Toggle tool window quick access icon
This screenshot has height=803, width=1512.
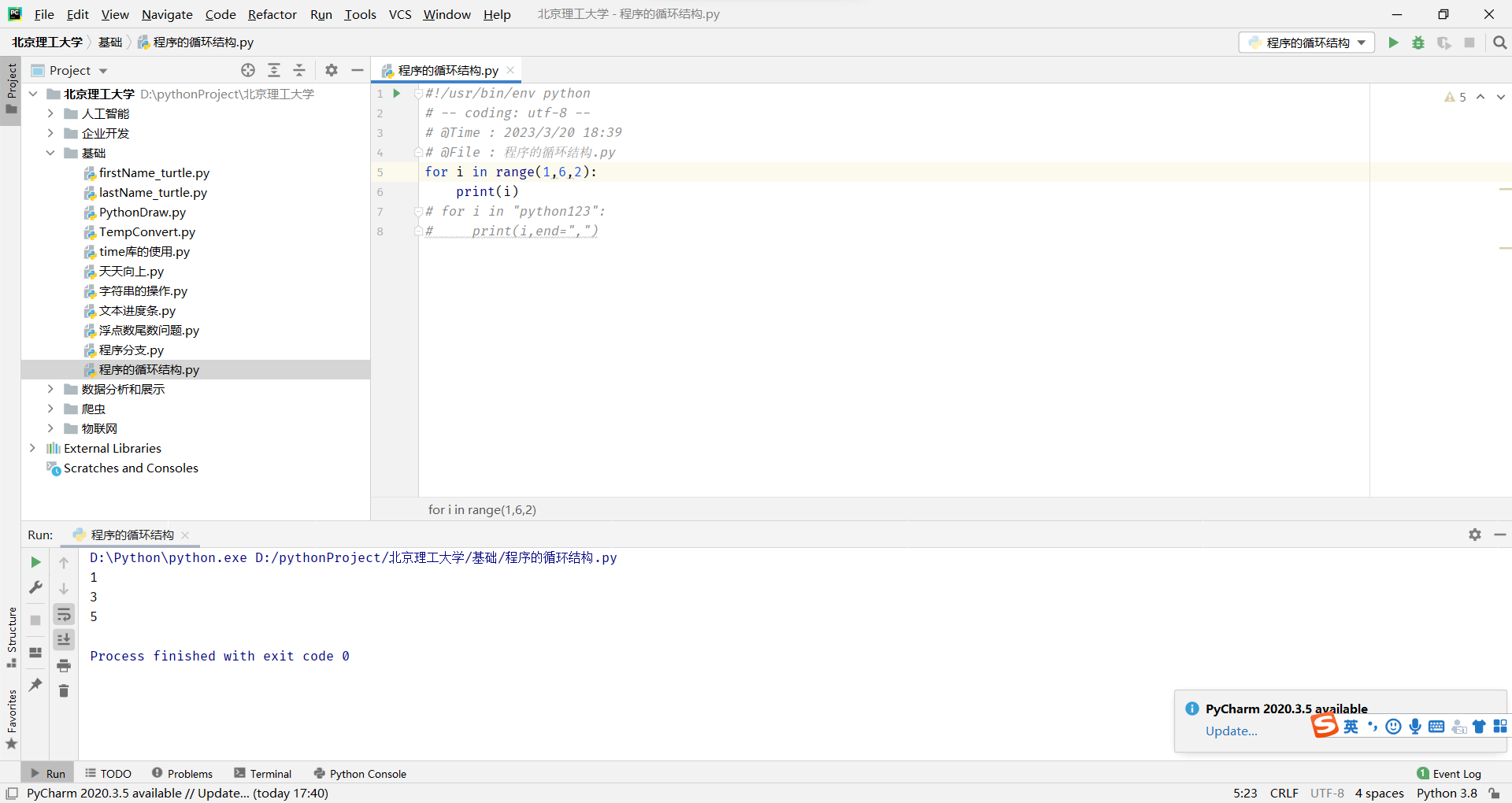click(12, 794)
